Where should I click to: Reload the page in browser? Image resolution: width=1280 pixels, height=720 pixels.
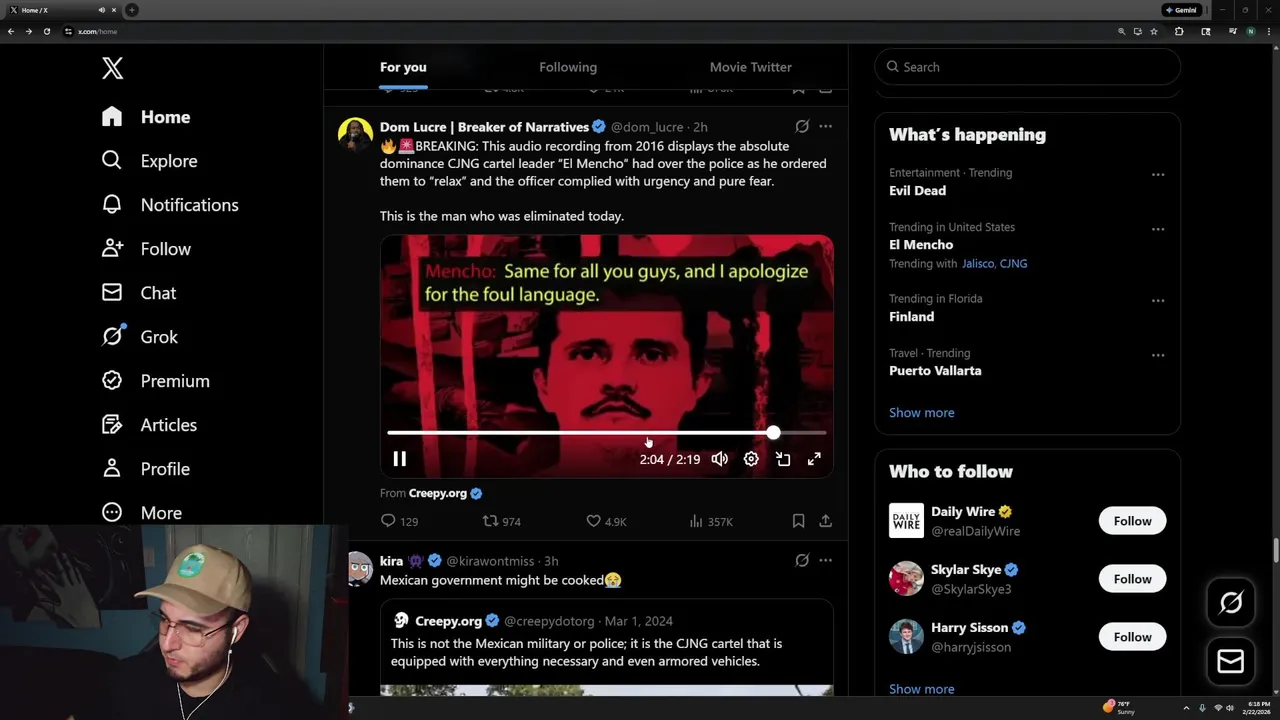click(x=46, y=31)
